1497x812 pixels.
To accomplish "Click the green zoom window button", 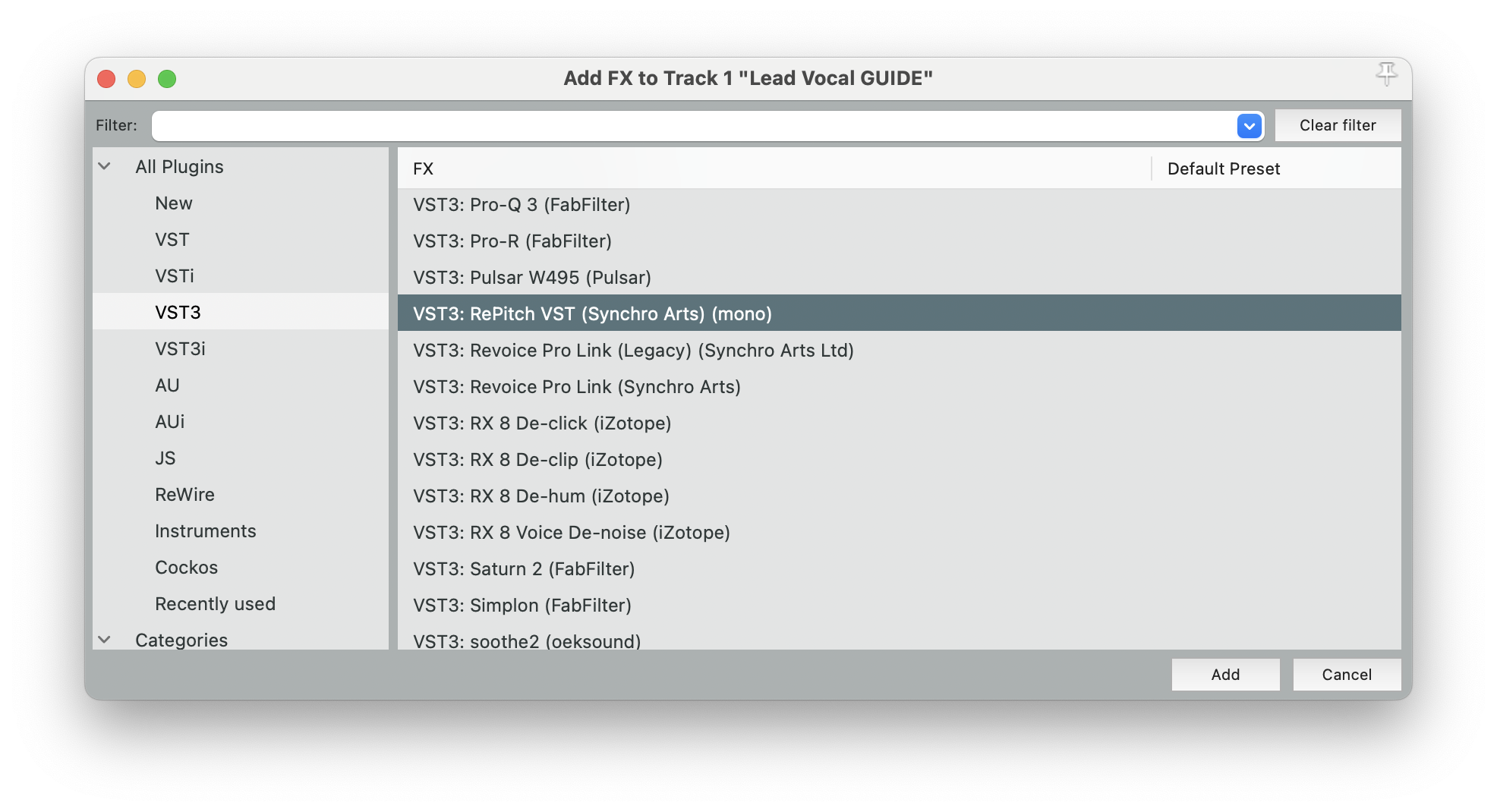I will pos(167,79).
